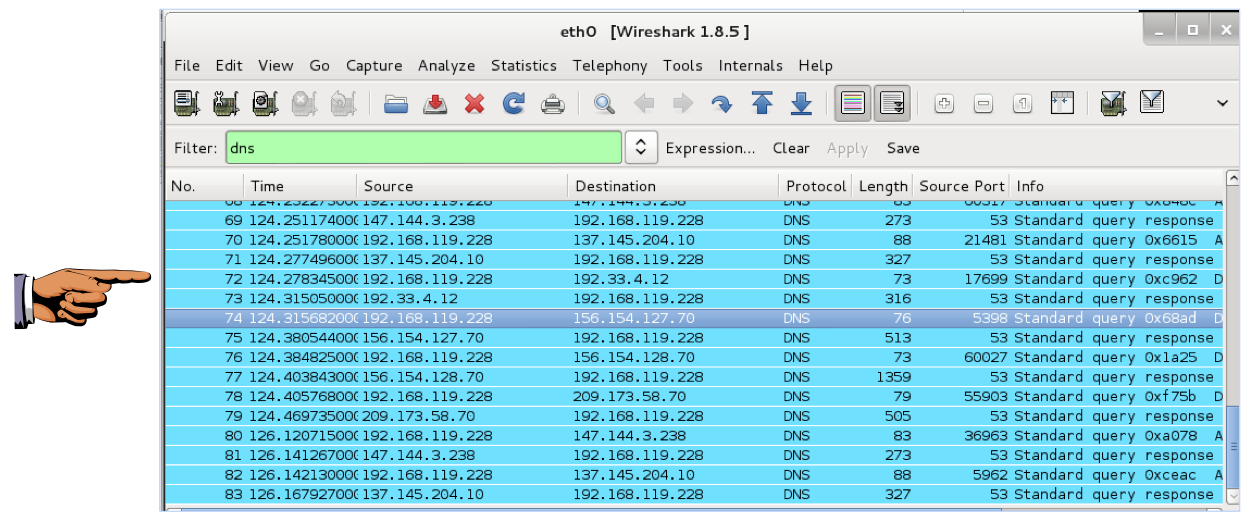
Task: Open a capture file folder icon
Action: (397, 103)
